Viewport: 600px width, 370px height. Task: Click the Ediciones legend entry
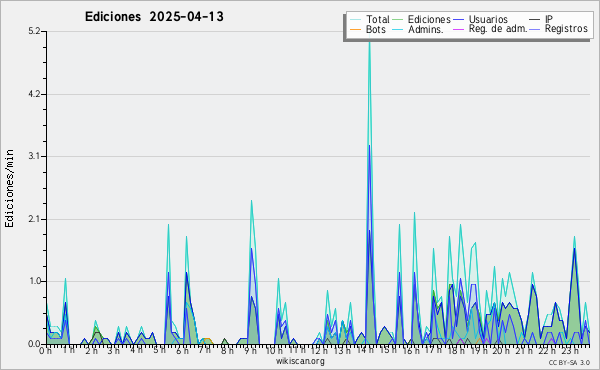click(429, 19)
